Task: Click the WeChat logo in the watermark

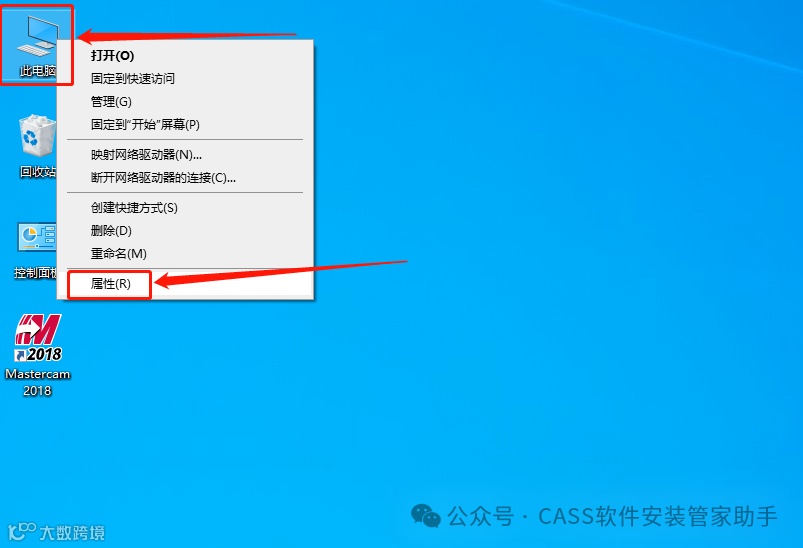Action: coord(426,515)
